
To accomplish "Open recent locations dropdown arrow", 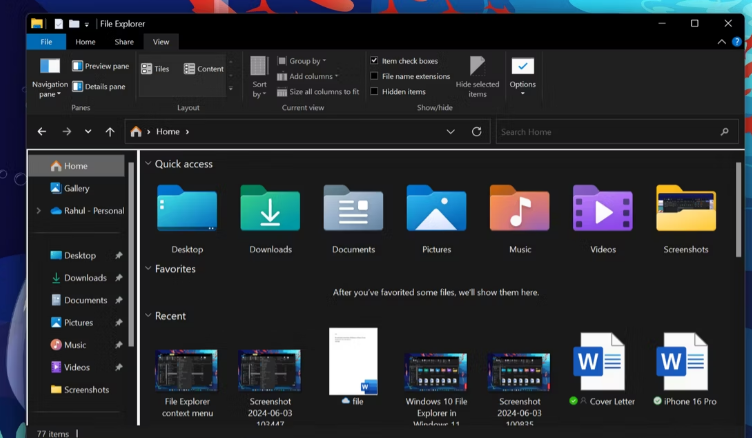I will pos(88,131).
